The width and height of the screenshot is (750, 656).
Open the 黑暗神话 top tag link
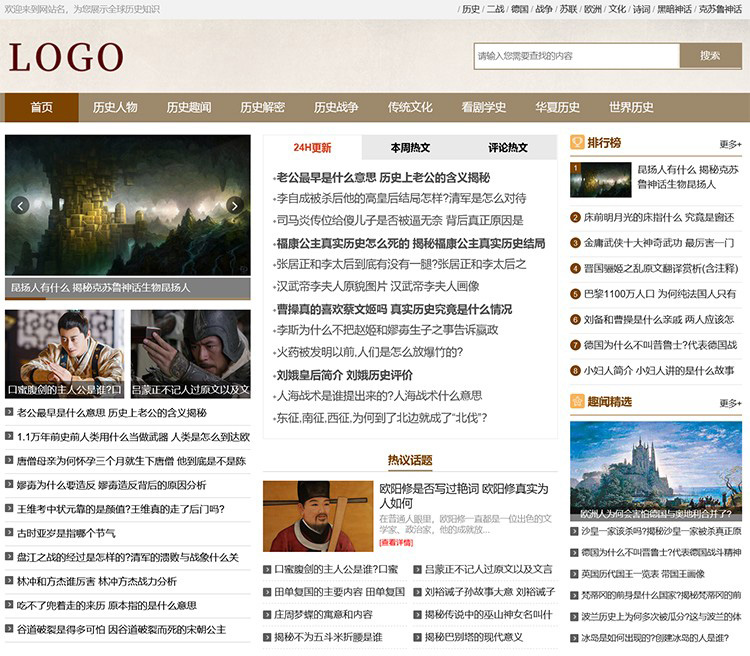(674, 9)
